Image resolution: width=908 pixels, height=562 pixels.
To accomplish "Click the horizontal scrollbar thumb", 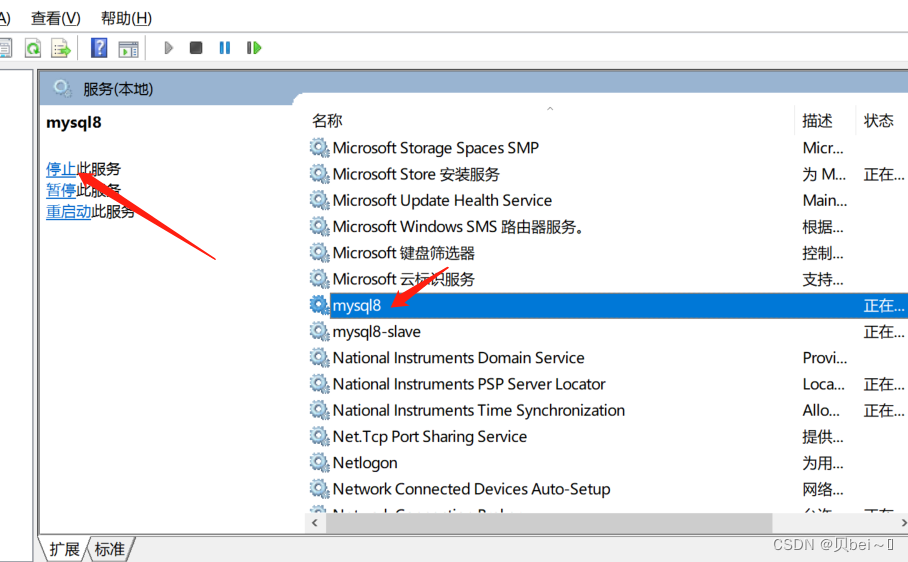I will (549, 523).
